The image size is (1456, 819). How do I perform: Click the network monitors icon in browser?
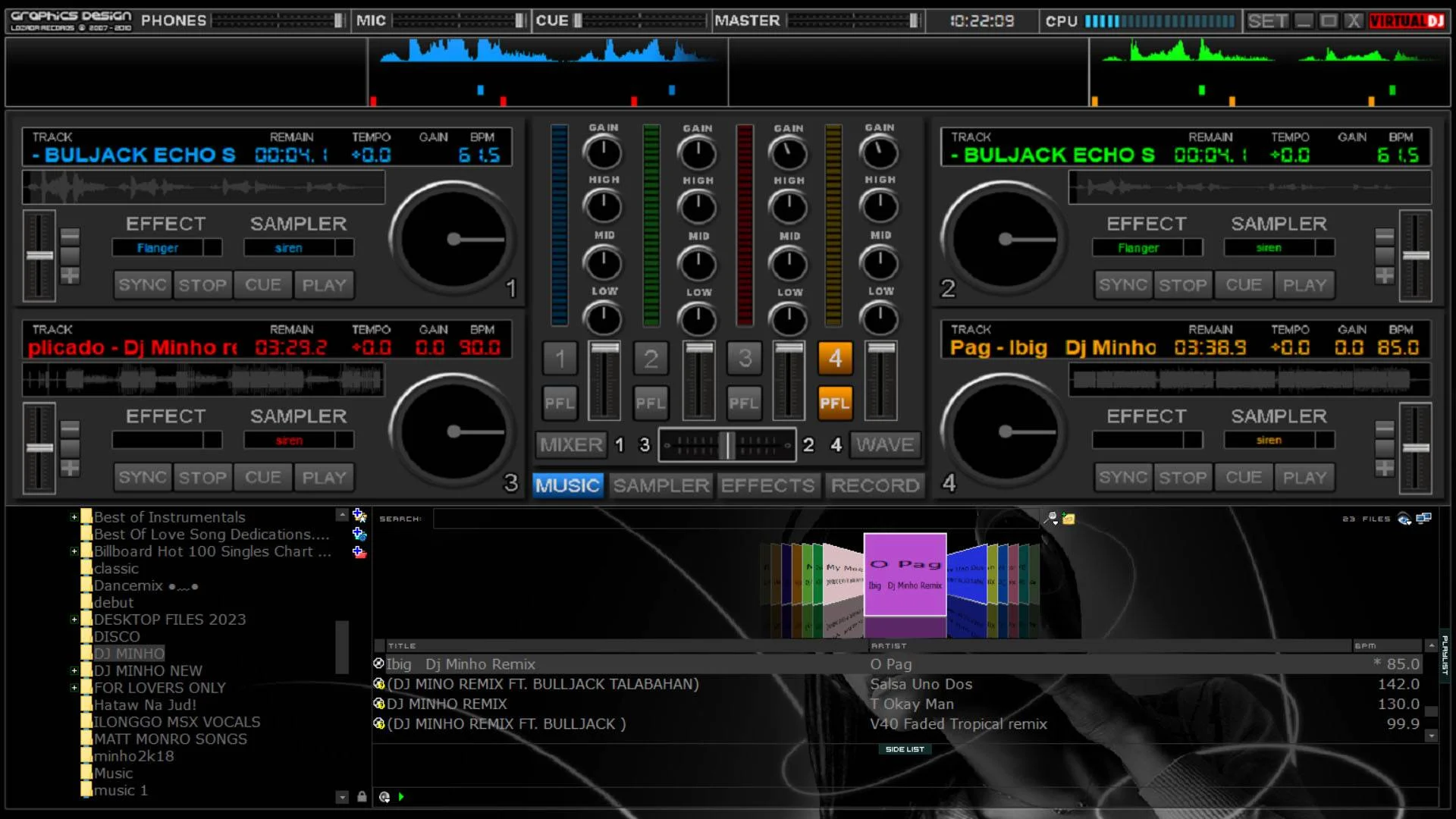(x=1423, y=519)
